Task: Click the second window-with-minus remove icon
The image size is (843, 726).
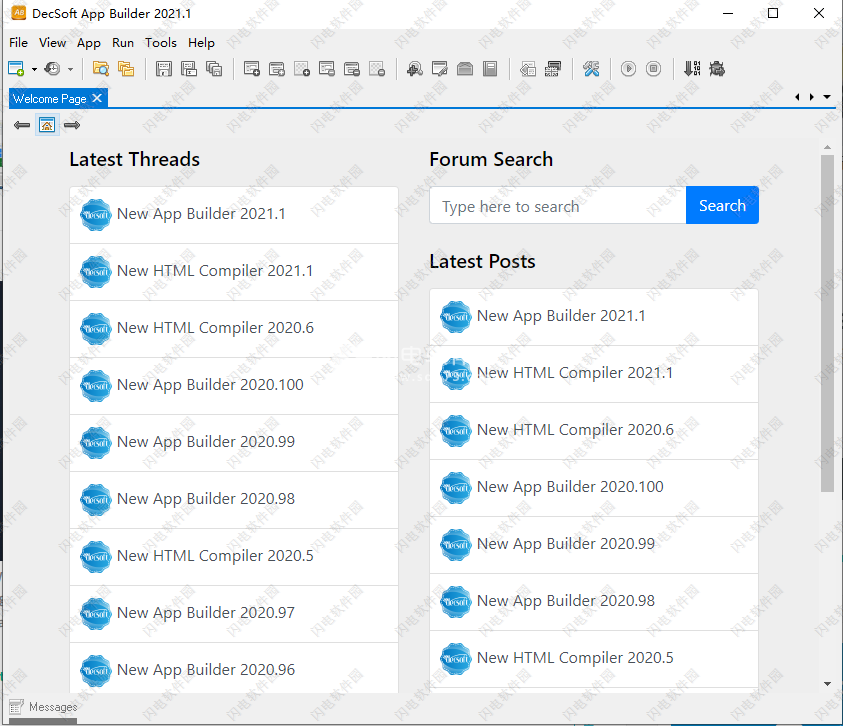Action: pos(352,69)
